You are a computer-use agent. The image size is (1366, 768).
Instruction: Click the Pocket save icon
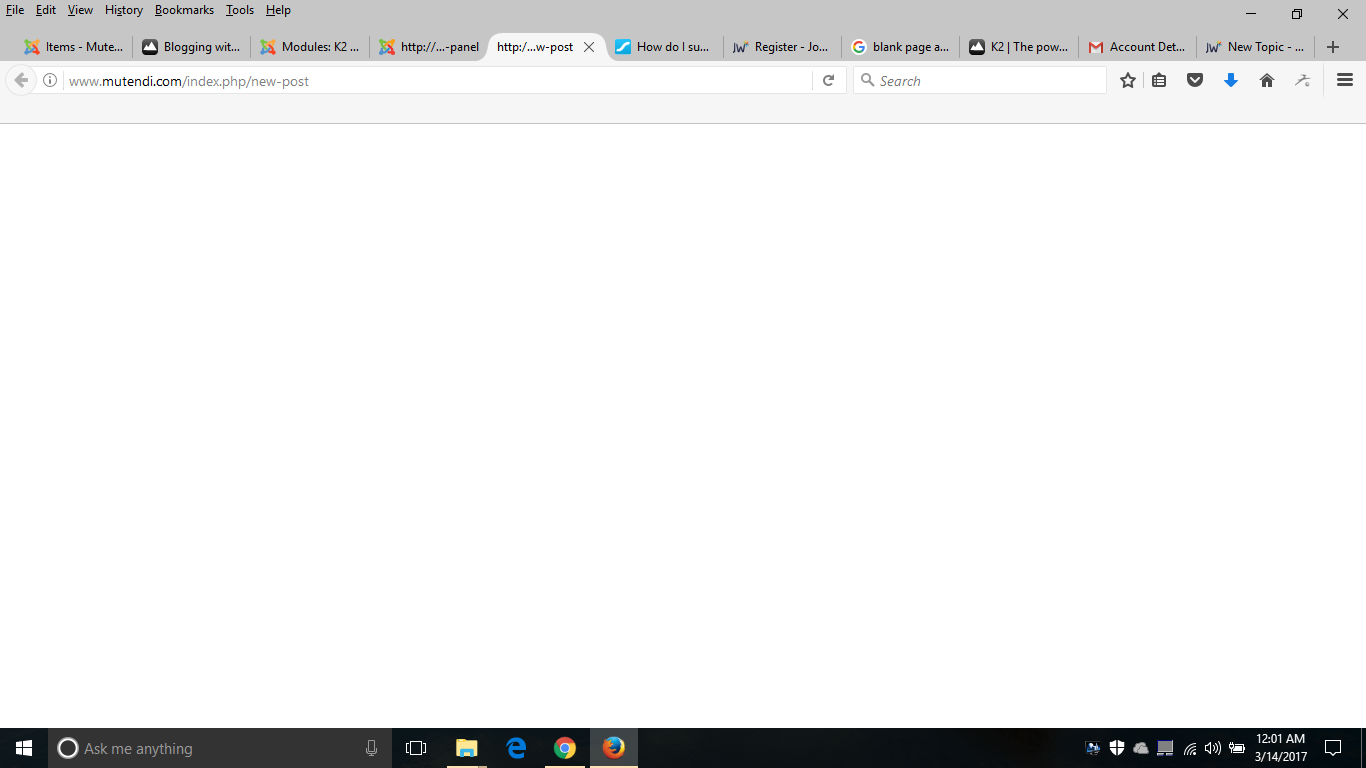1195,81
